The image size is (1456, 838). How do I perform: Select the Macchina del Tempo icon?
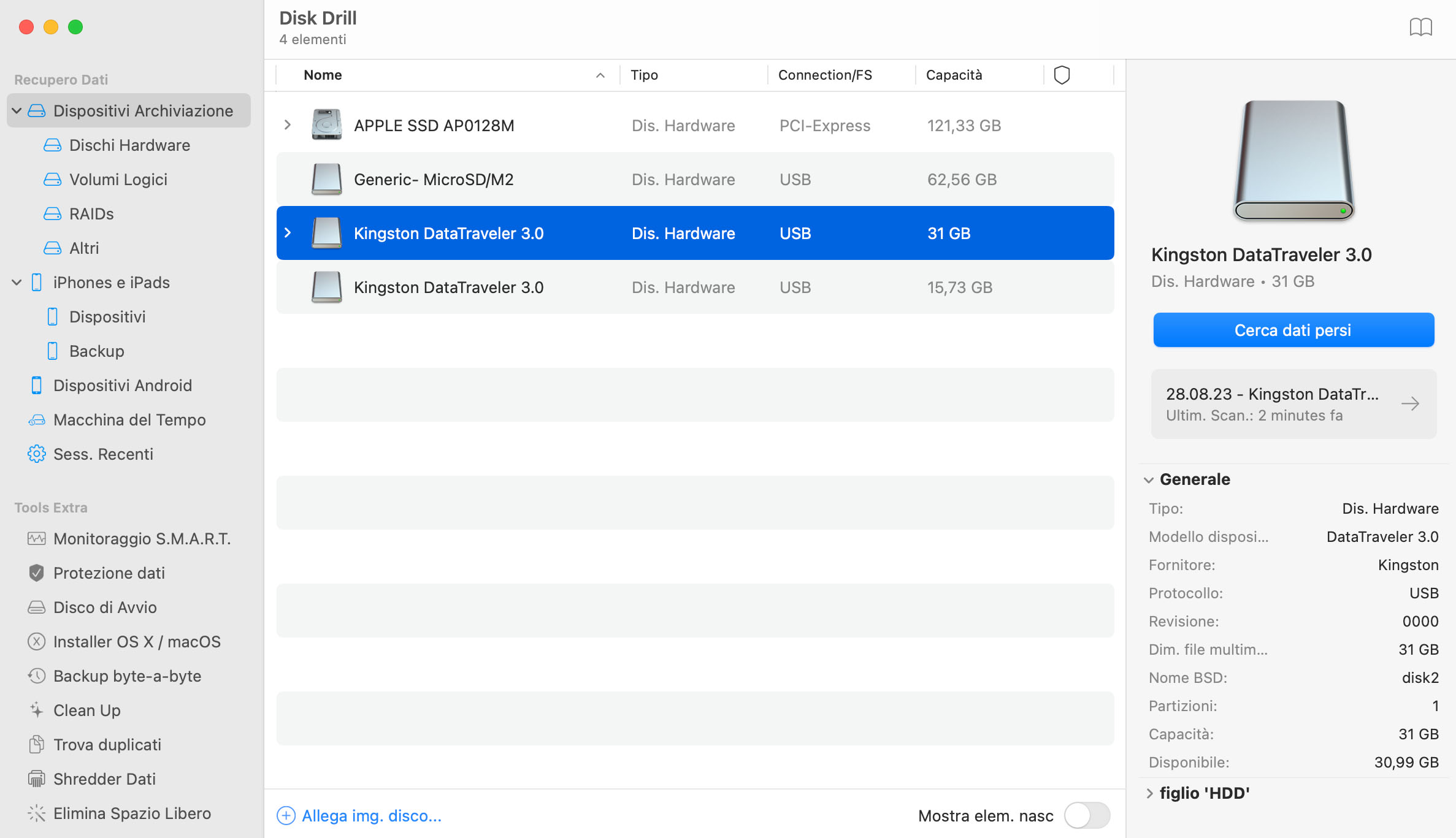pos(36,419)
